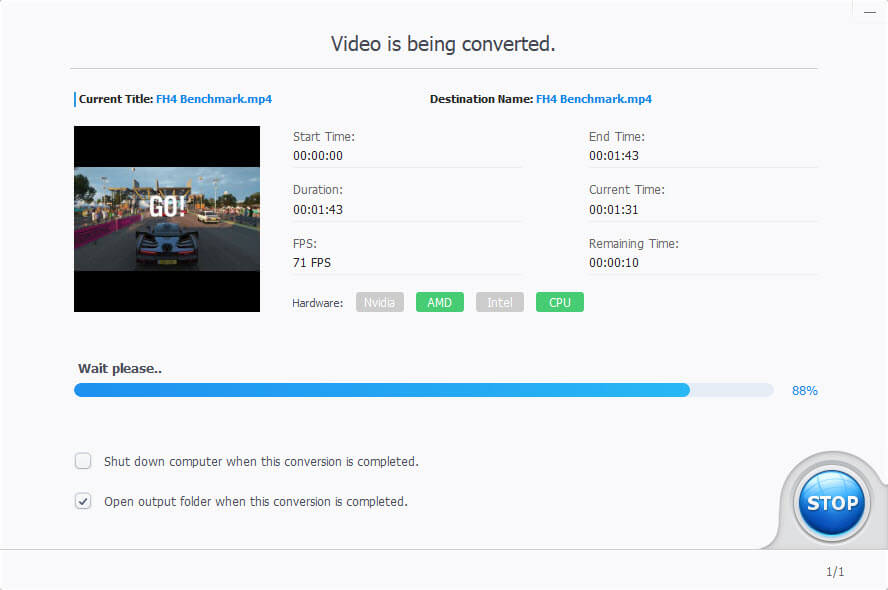Click the Wait please.. status text
Viewport: 888px width, 590px height.
120,369
